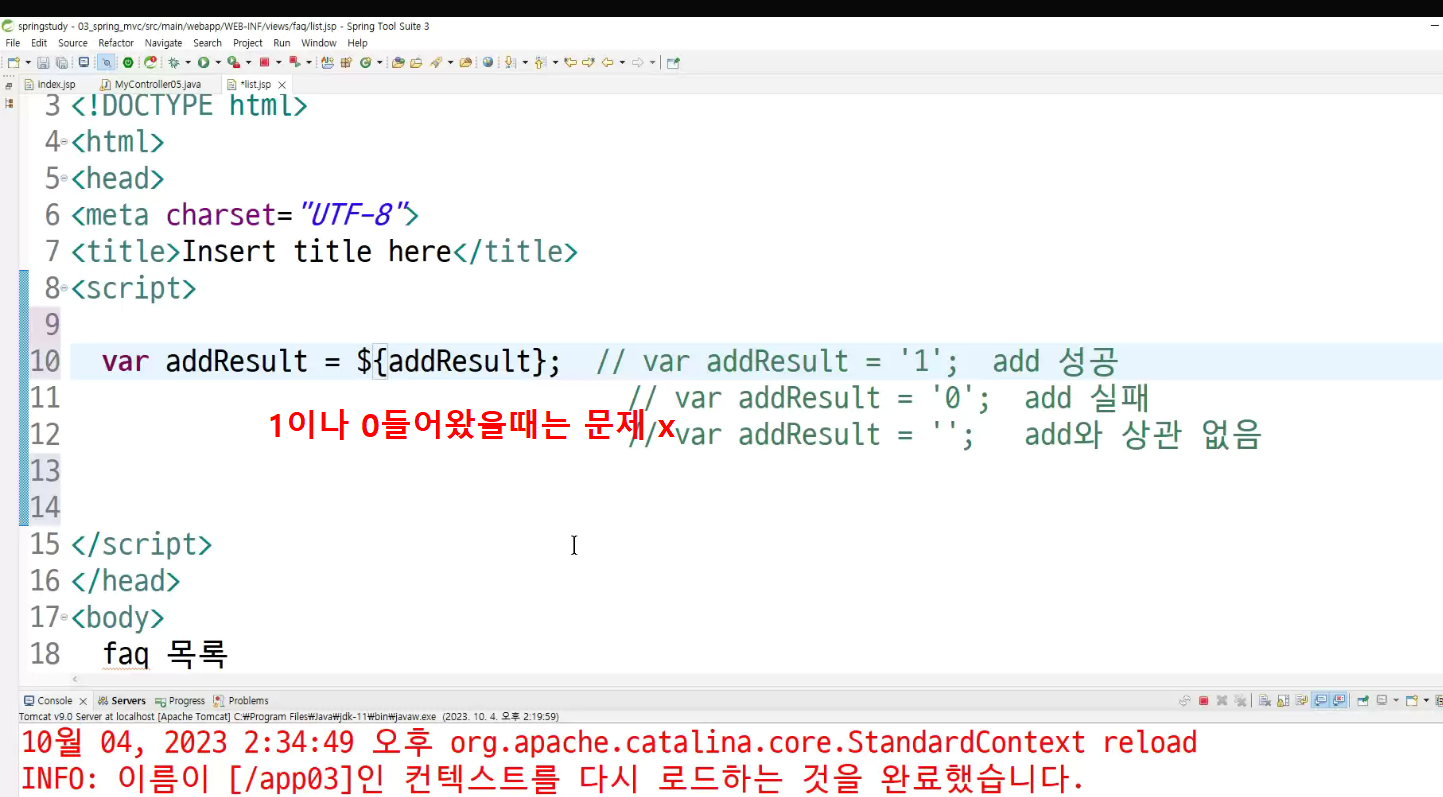The image size is (1443, 797).
Task: Close the Console view tab
Action: point(82,701)
